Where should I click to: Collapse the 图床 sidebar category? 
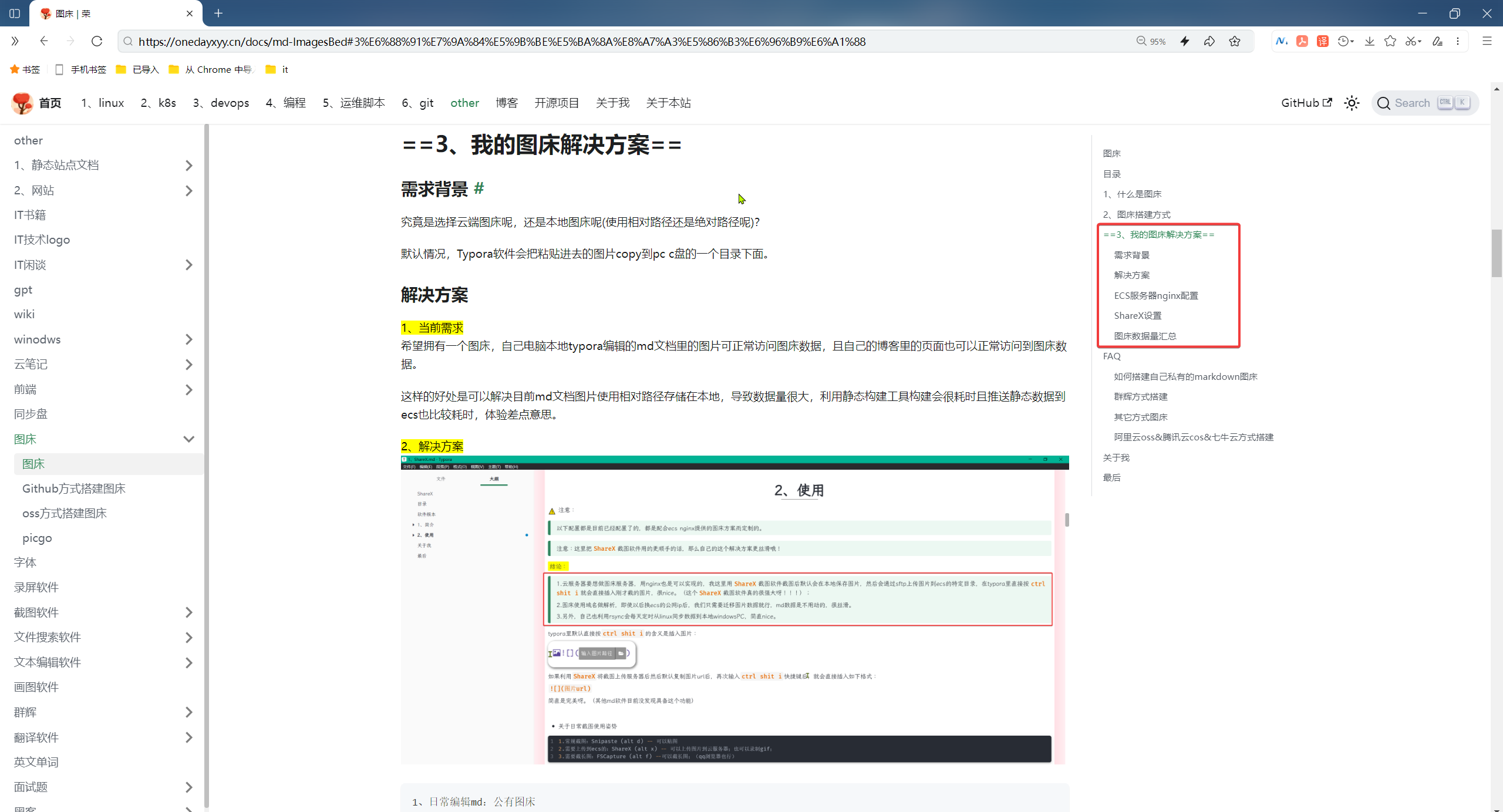point(188,439)
